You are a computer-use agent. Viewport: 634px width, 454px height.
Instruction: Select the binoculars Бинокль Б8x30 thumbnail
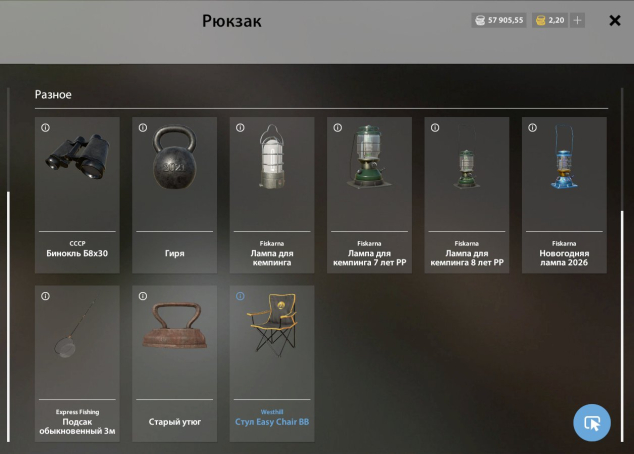tap(77, 157)
